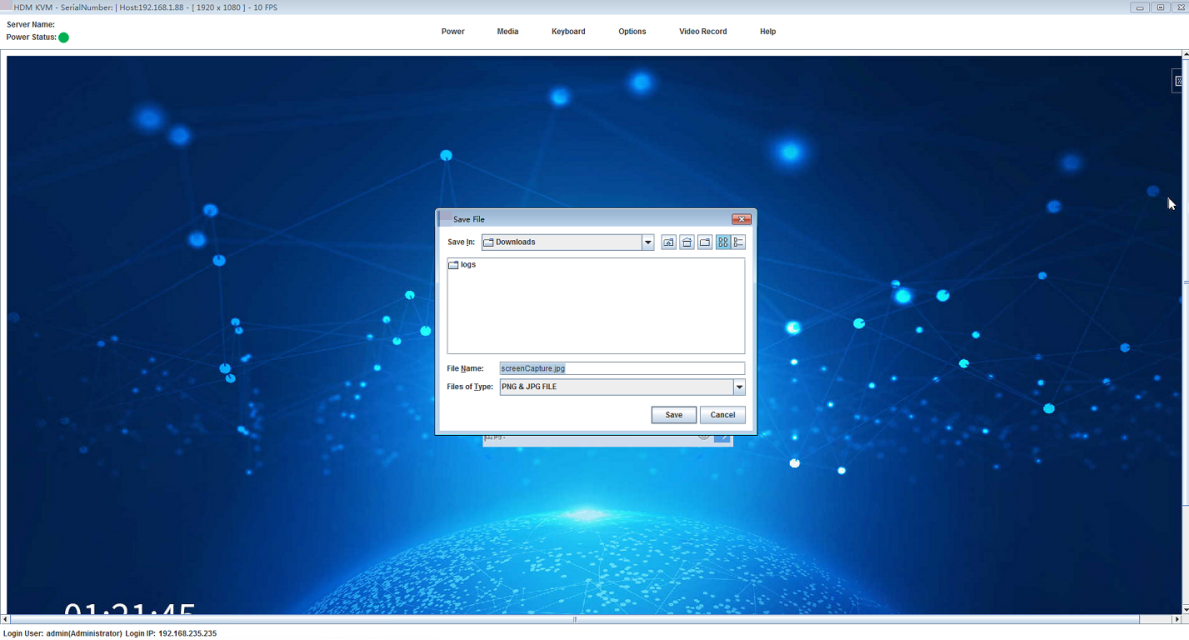Click the Login User admin(Administrator) text
1189x640 pixels.
(62, 633)
